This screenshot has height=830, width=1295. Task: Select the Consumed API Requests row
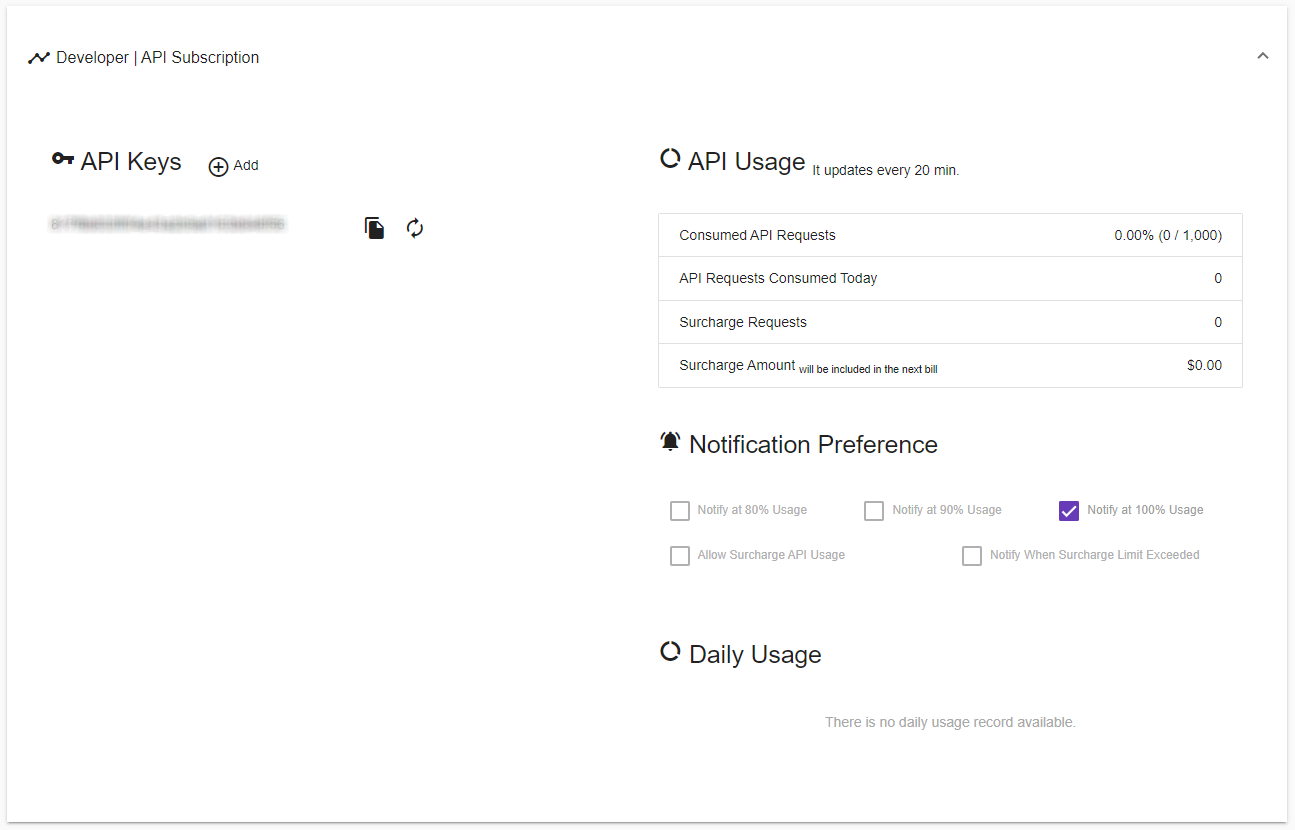pyautogui.click(x=950, y=235)
